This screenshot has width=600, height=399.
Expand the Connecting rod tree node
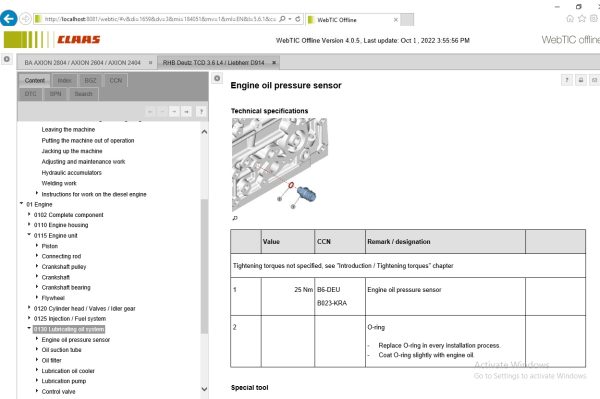coord(37,256)
